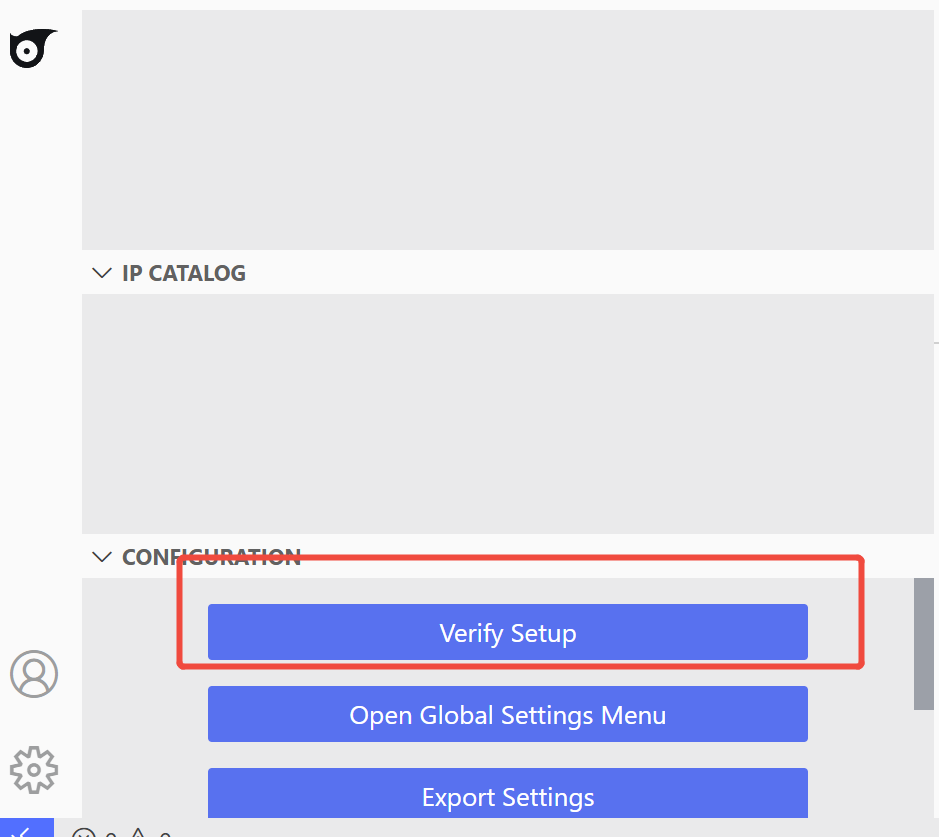Click the thin scrollbar beside the IP catalog area
Image resolution: width=939 pixels, height=837 pixels.
[x=934, y=345]
